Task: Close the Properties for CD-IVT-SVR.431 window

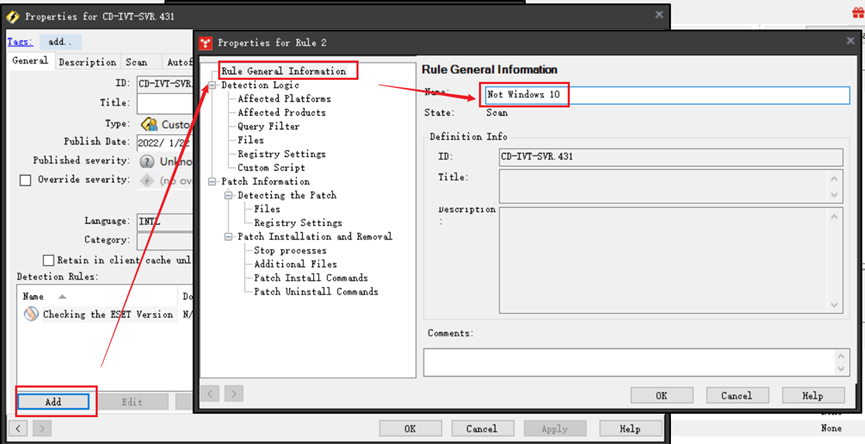Action: point(658,16)
